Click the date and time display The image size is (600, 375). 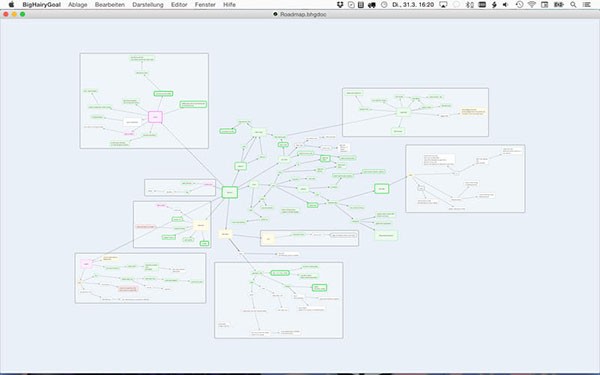[x=413, y=5]
